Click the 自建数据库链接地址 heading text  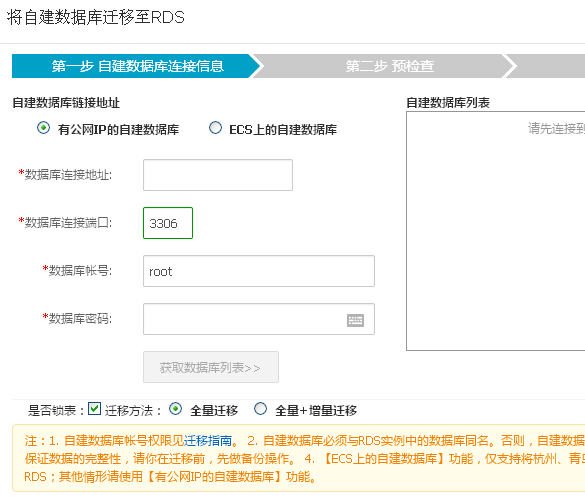pos(66,103)
